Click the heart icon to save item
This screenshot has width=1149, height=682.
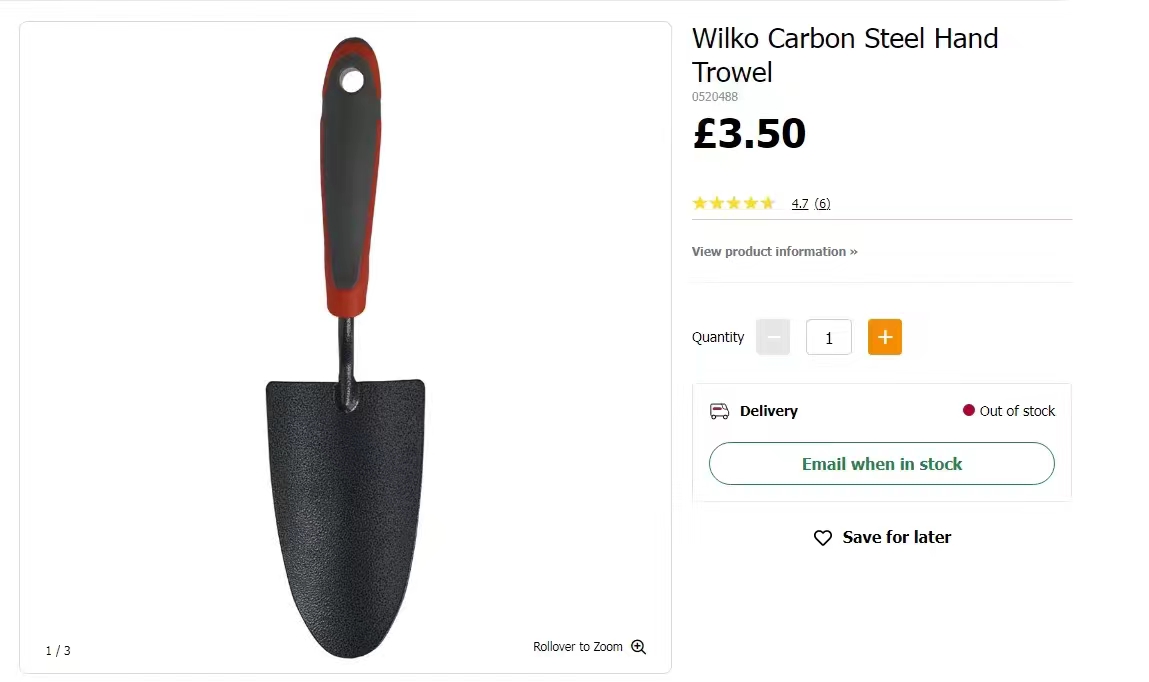coord(823,538)
